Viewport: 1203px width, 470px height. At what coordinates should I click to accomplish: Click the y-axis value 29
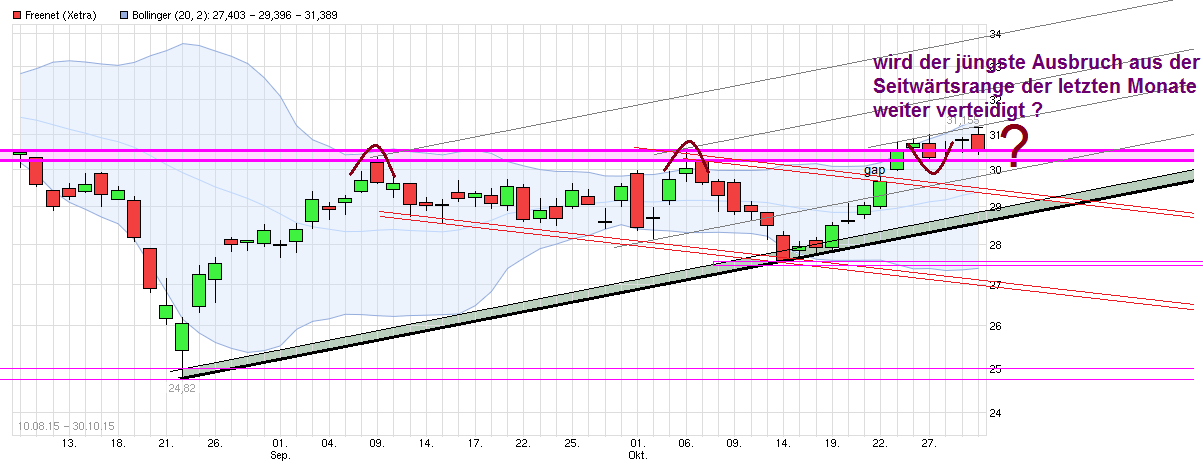pyautogui.click(x=995, y=208)
